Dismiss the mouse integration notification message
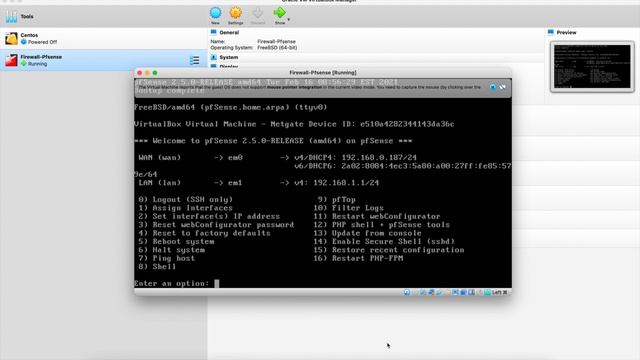 (493, 87)
